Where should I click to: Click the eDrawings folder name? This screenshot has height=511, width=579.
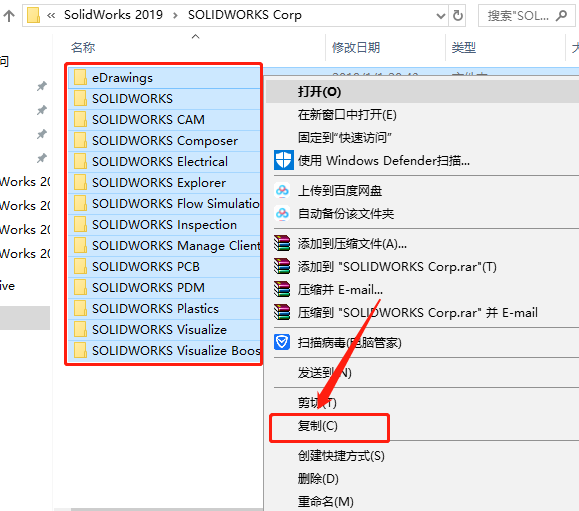[122, 78]
